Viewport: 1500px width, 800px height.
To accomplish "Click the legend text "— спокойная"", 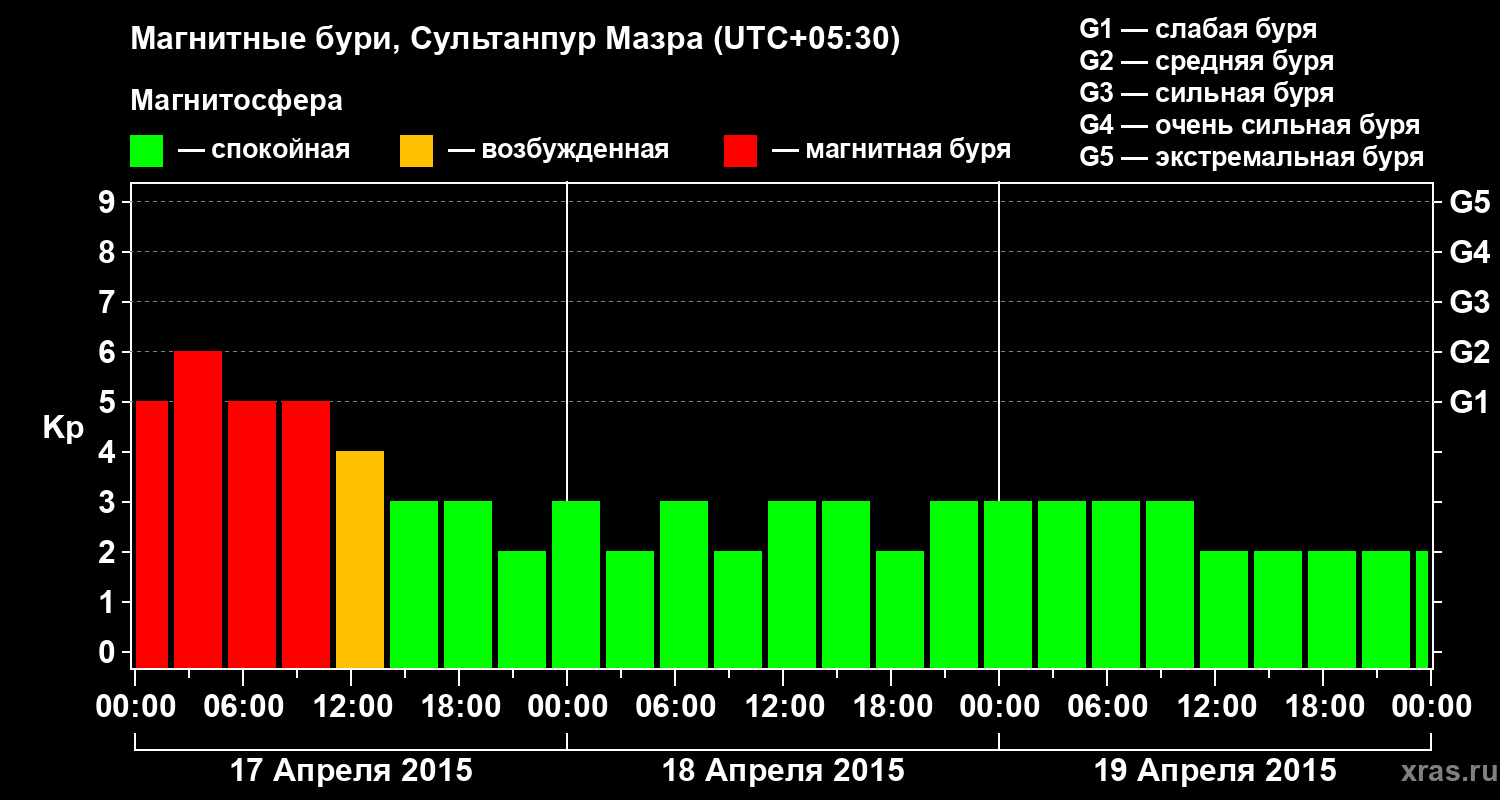I will [x=264, y=150].
